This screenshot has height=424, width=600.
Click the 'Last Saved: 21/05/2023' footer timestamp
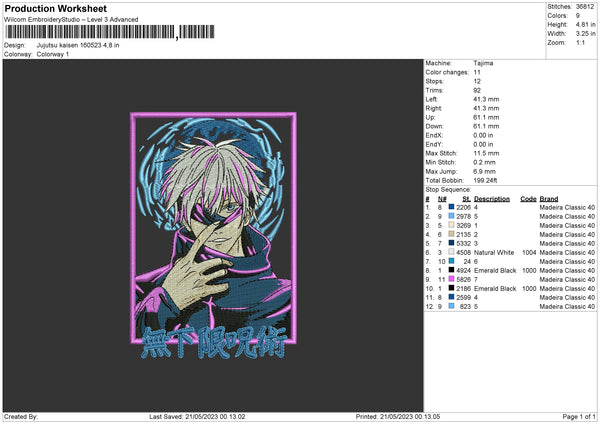click(x=197, y=417)
